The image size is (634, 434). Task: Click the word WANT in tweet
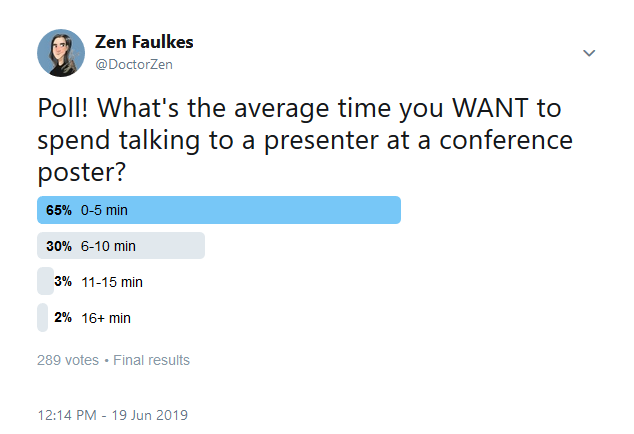click(490, 108)
